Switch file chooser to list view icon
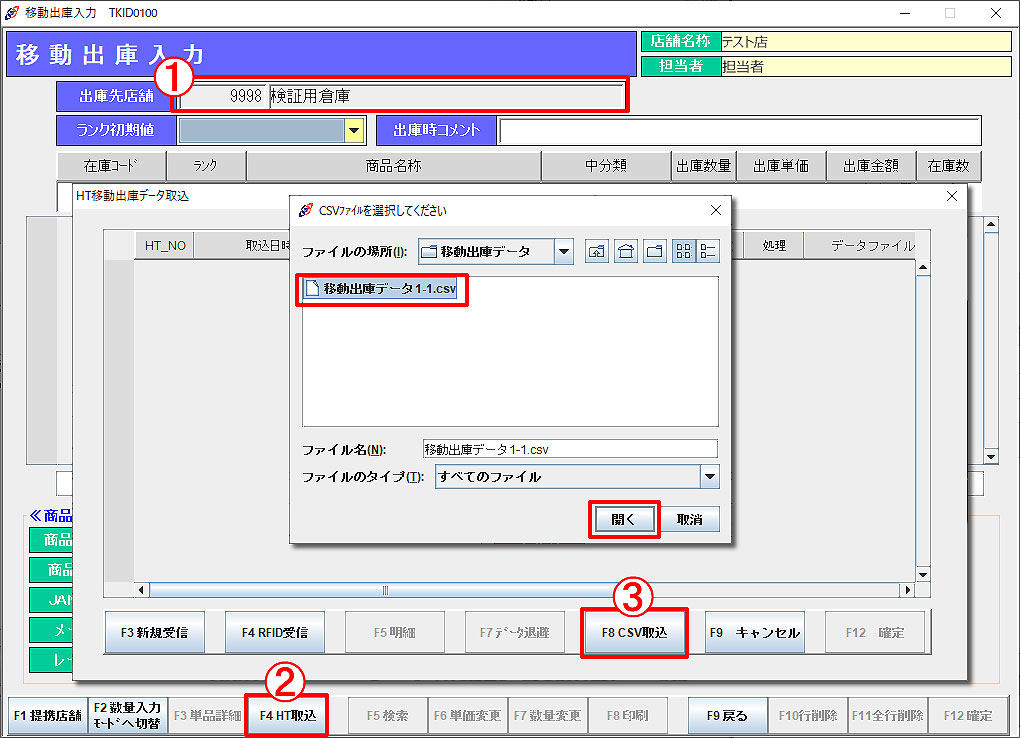1020x738 pixels. tap(683, 251)
